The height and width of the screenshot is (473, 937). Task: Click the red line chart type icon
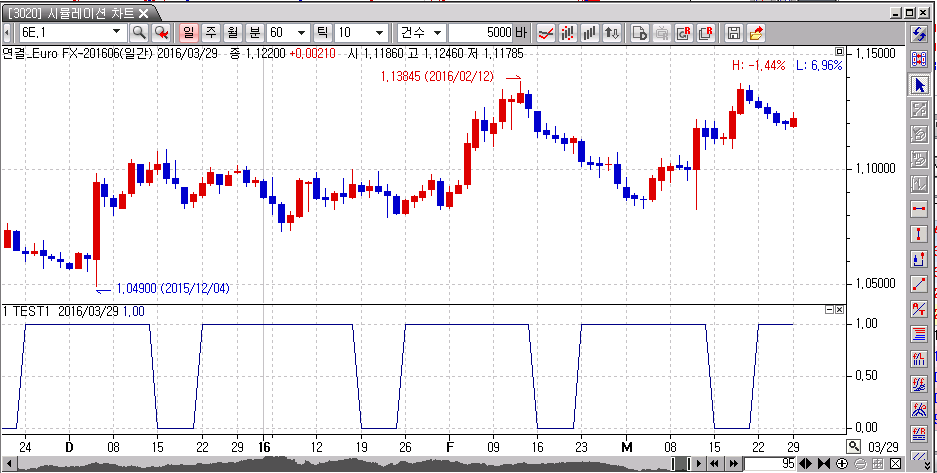[x=546, y=32]
